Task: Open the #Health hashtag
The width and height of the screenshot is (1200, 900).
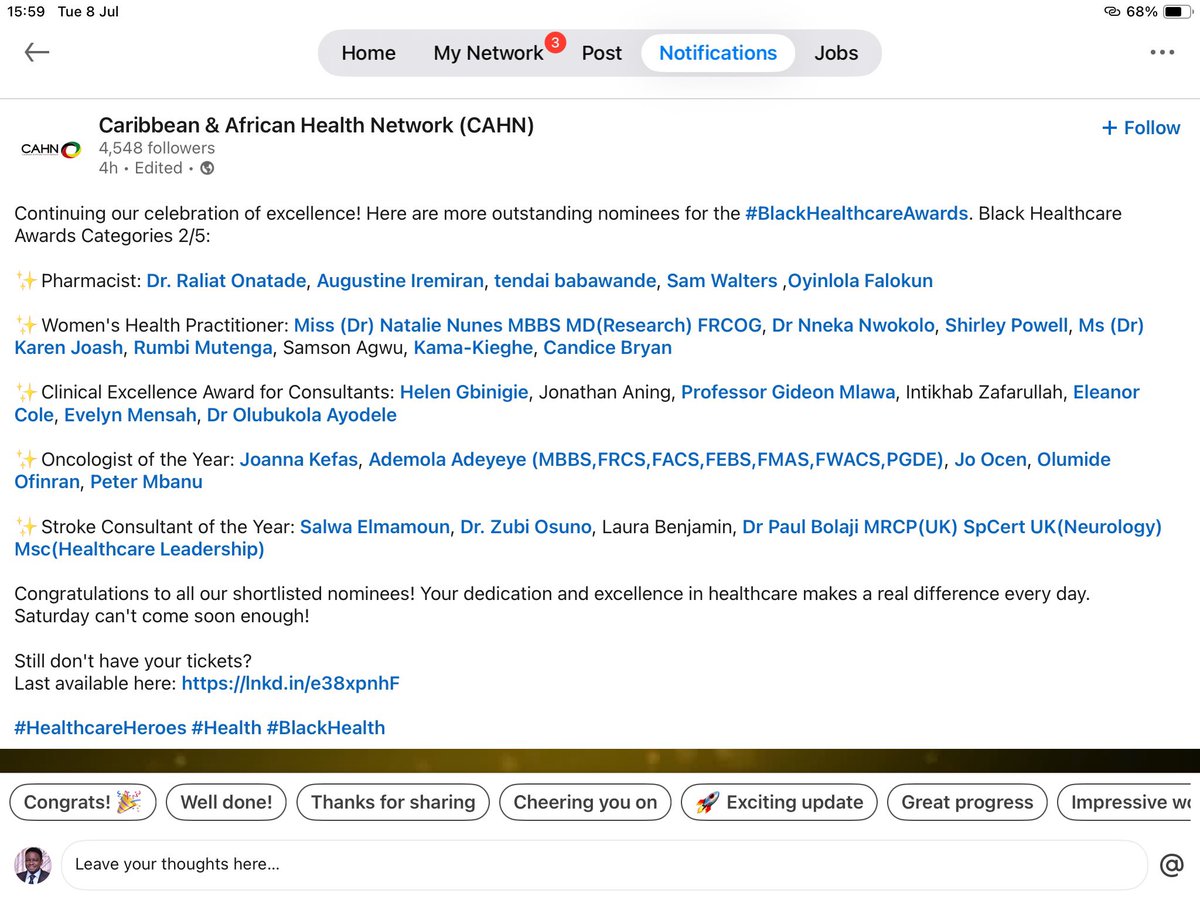Action: tap(226, 728)
